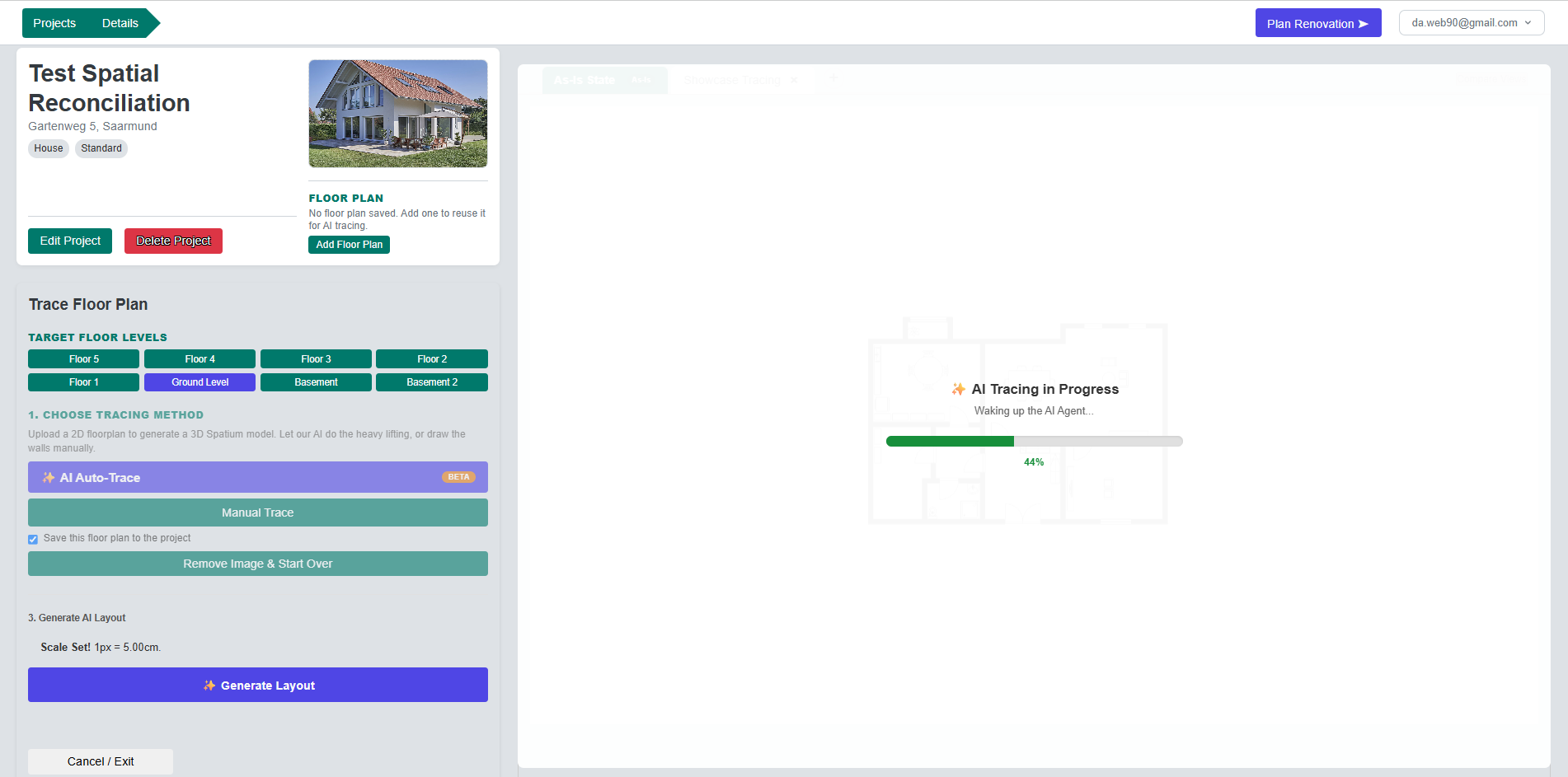Click the house photo thumbnail
Screen dimensions: 1568x777
click(x=398, y=114)
